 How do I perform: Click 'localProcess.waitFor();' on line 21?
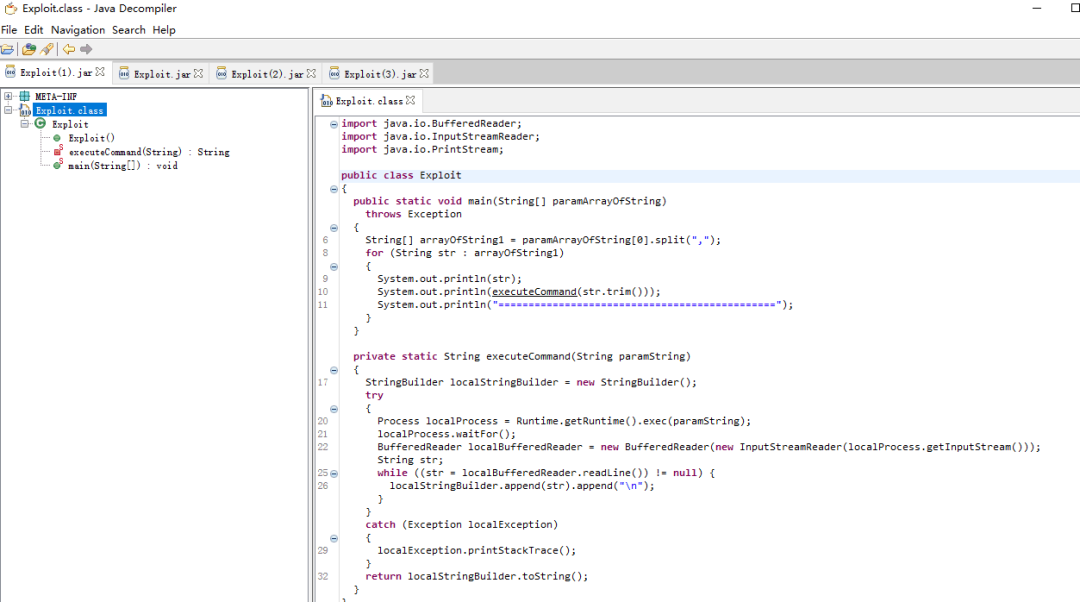(446, 434)
